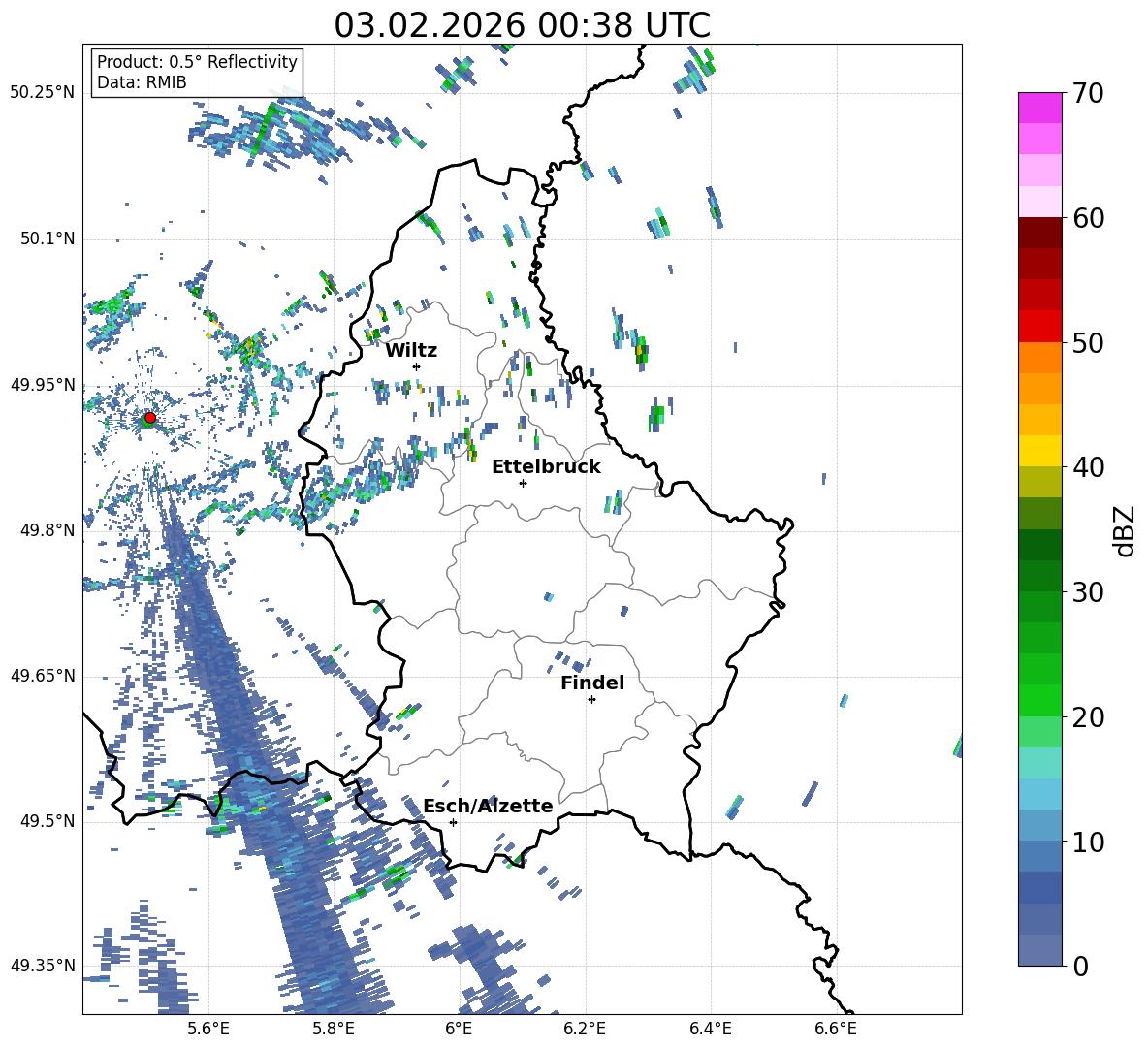Click the 49.65°N latitude label
Viewport: 1148px width, 1048px height.
click(43, 676)
